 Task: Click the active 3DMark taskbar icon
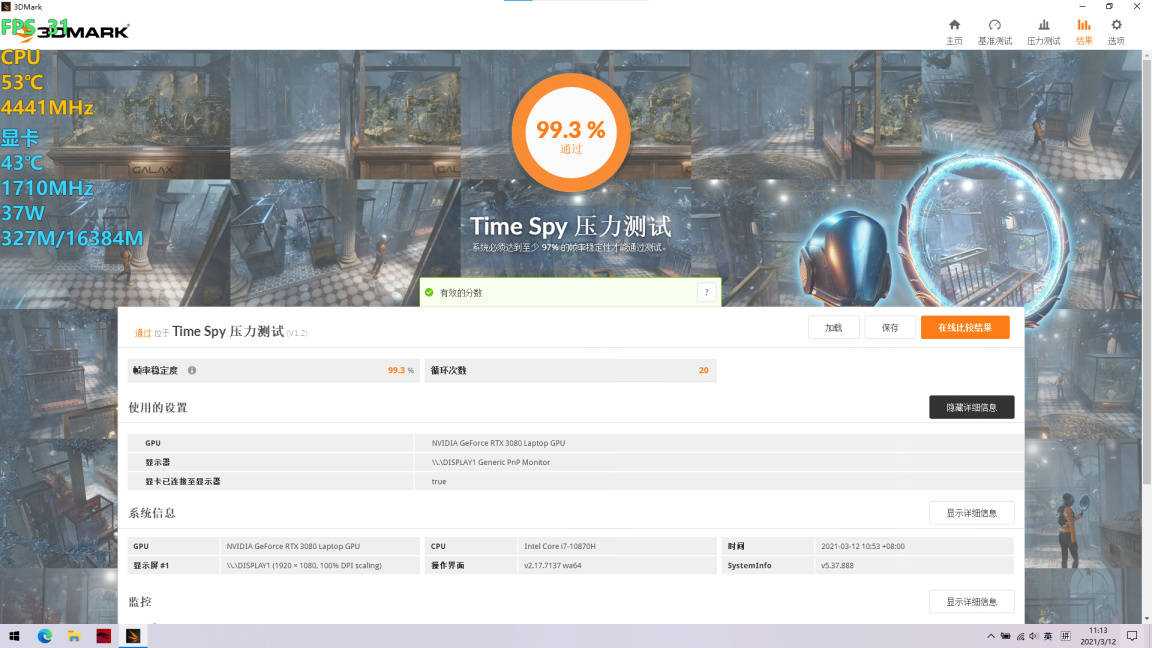(133, 635)
